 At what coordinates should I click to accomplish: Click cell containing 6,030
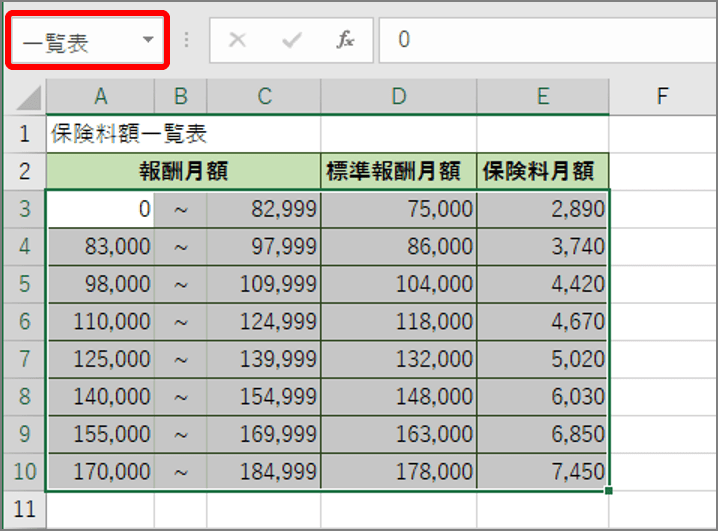[x=543, y=397]
